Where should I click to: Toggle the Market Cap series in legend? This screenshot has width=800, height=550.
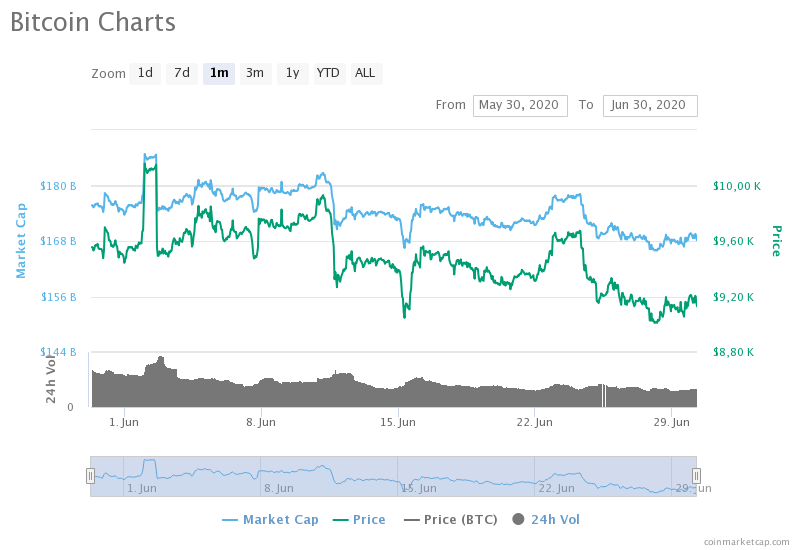coord(270,520)
